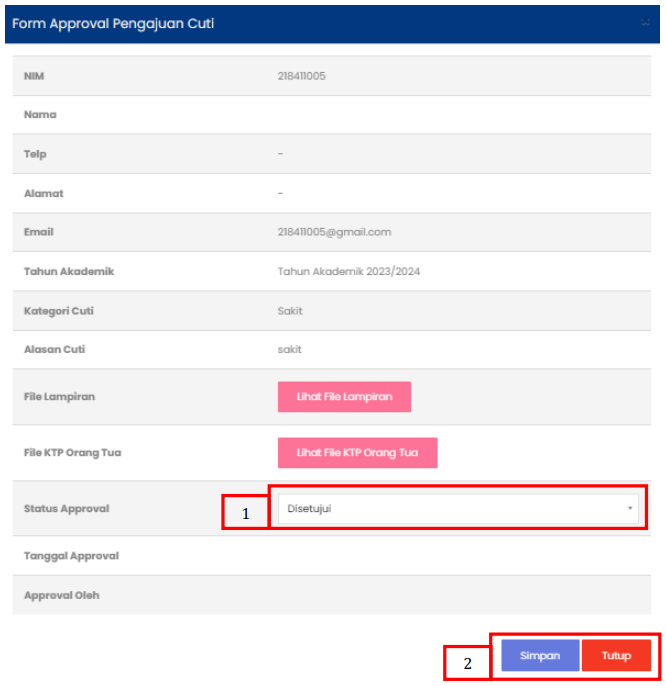Click the Alamat row label
The height and width of the screenshot is (686, 666).
pos(44,193)
